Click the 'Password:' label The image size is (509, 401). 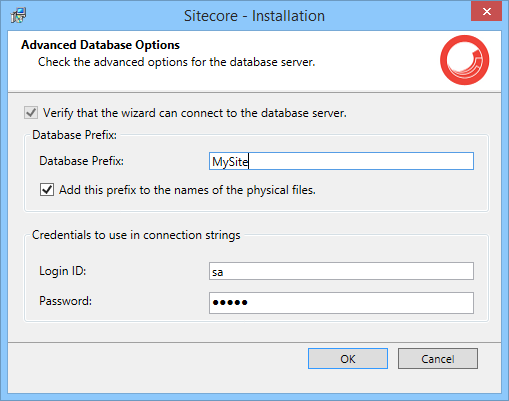[65, 301]
